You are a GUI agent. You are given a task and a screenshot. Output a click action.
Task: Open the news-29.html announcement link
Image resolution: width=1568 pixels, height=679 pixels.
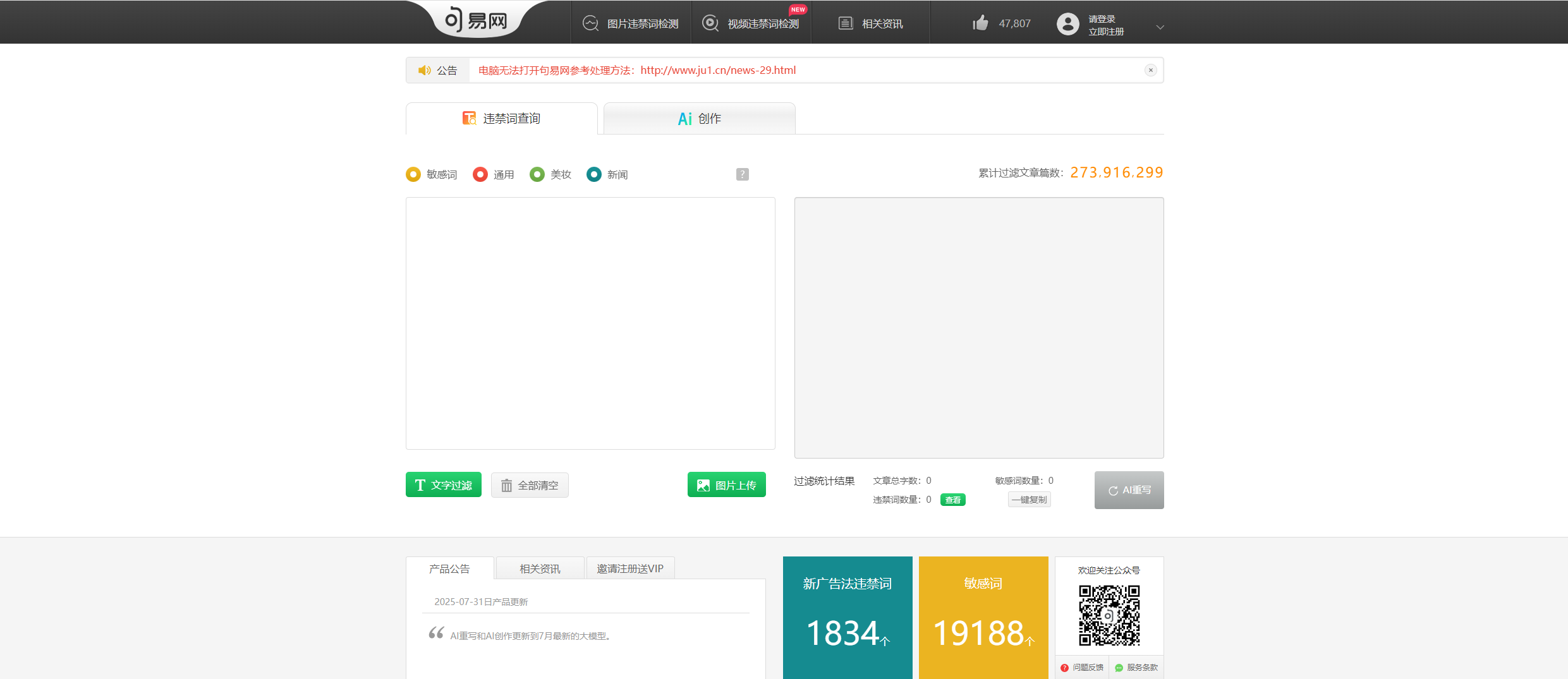[717, 70]
